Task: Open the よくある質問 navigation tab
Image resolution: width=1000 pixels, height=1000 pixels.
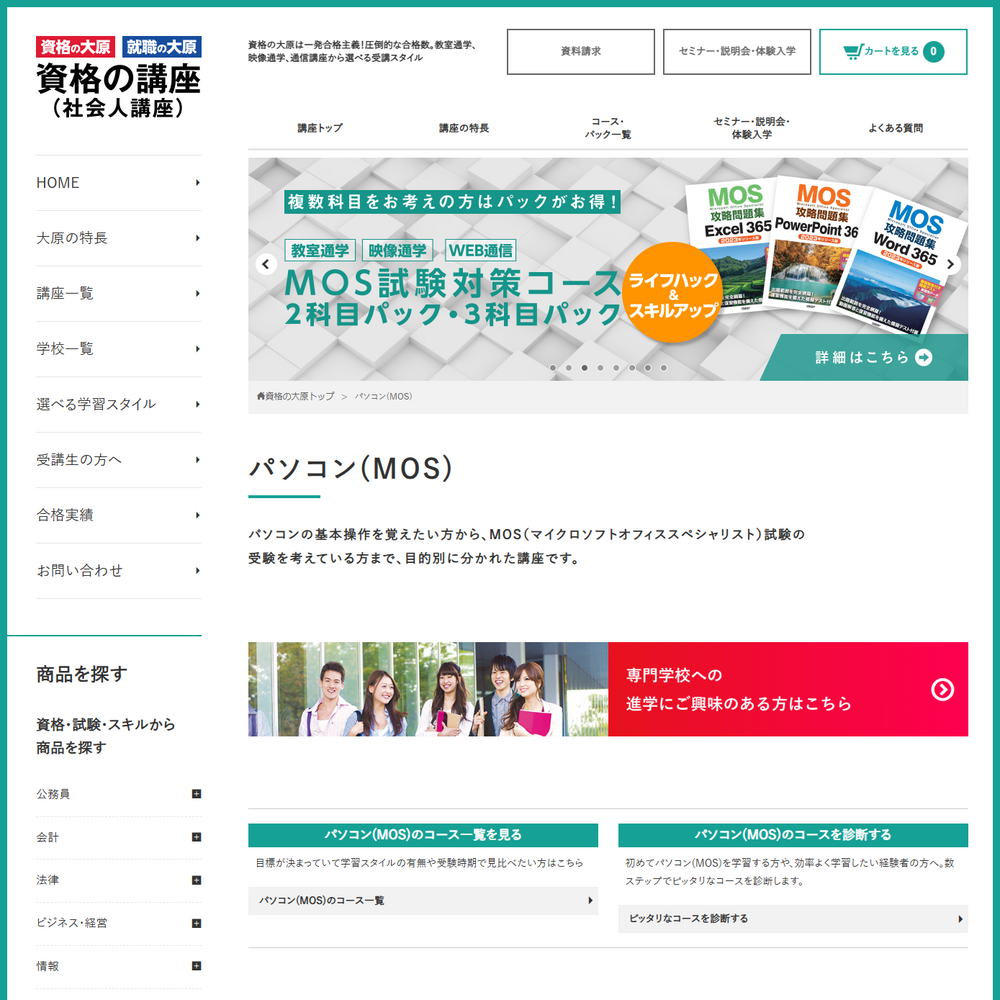Action: [x=896, y=128]
